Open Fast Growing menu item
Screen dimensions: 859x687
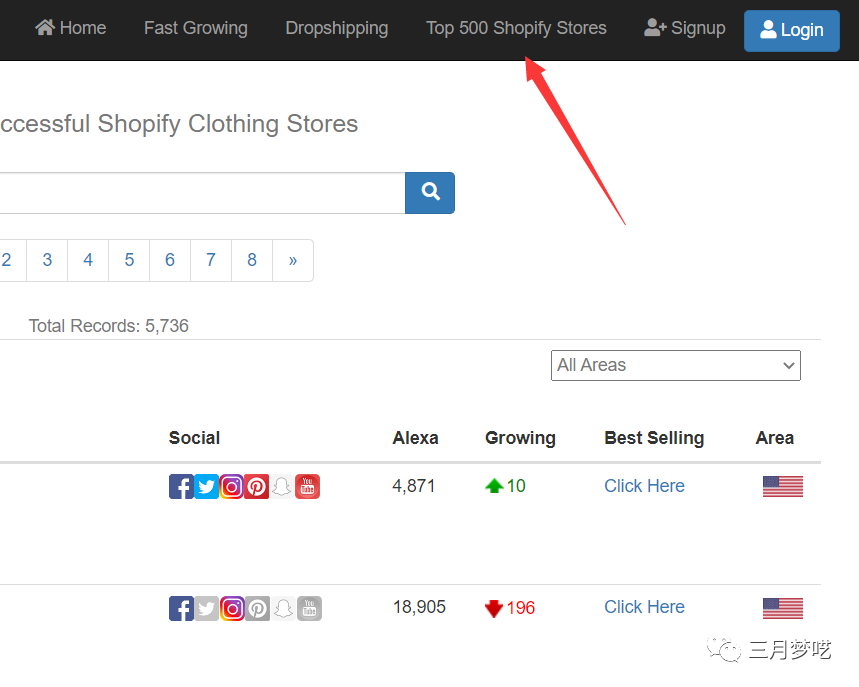tap(195, 28)
